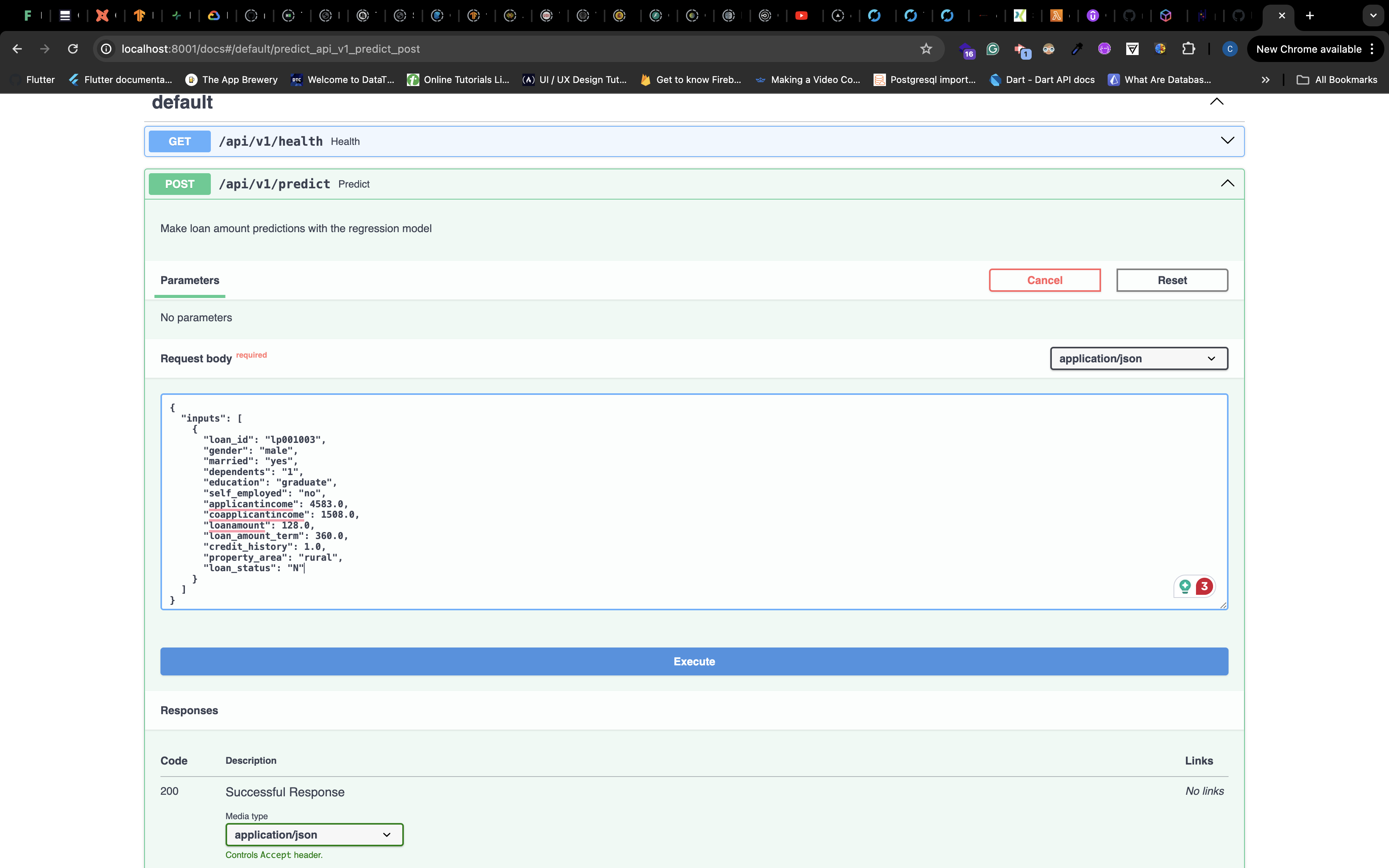Bookmark this page with star icon
The image size is (1389, 868).
pyautogui.click(x=926, y=49)
